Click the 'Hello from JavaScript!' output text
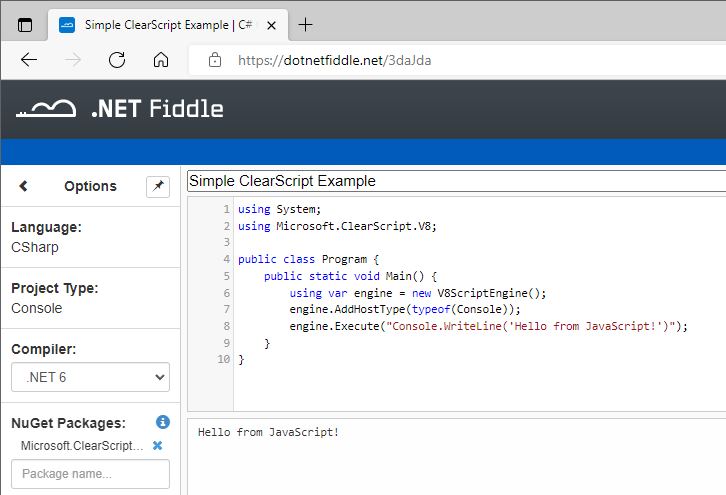726x495 pixels. (268, 432)
